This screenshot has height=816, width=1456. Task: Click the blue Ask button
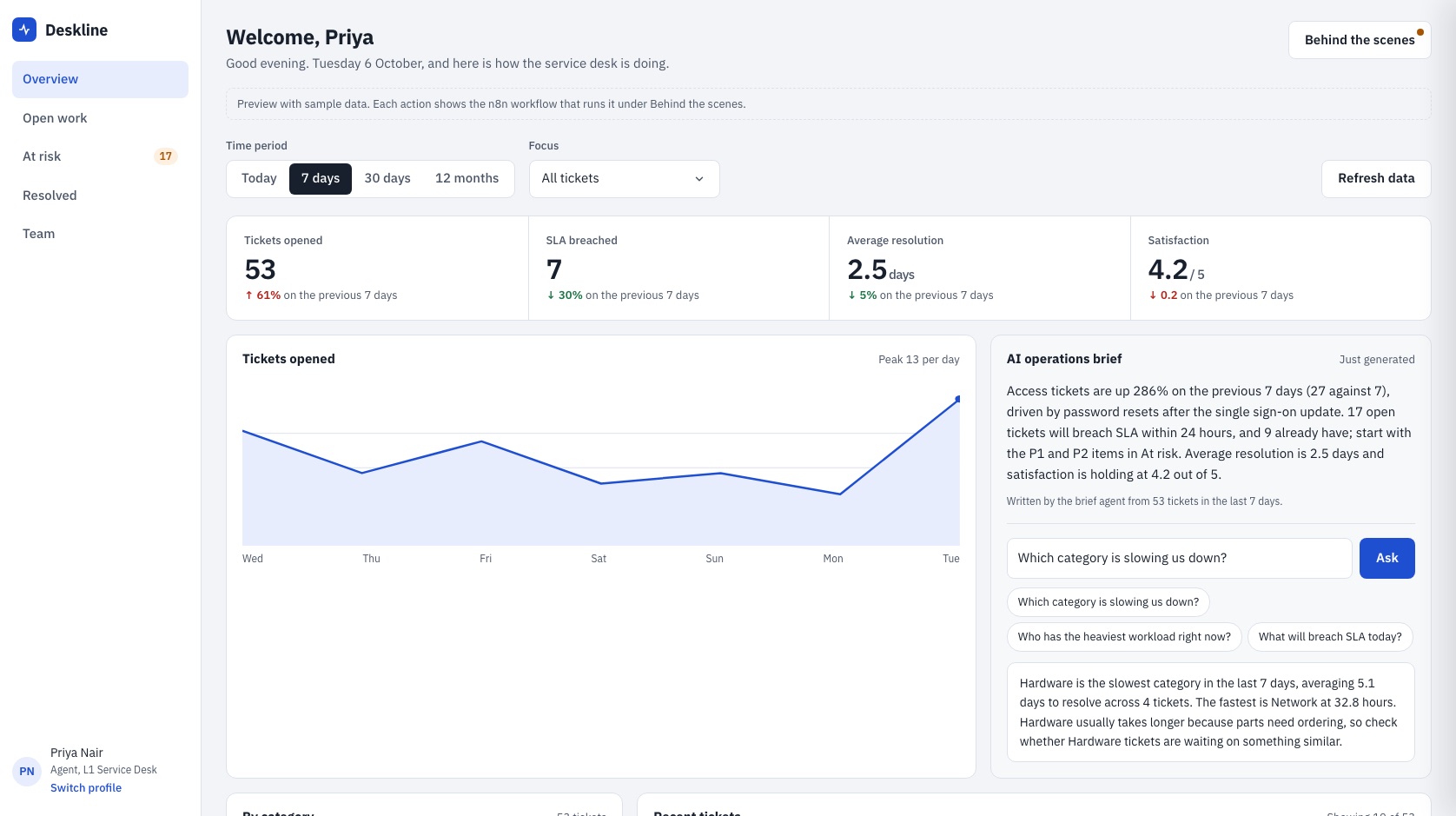point(1387,558)
